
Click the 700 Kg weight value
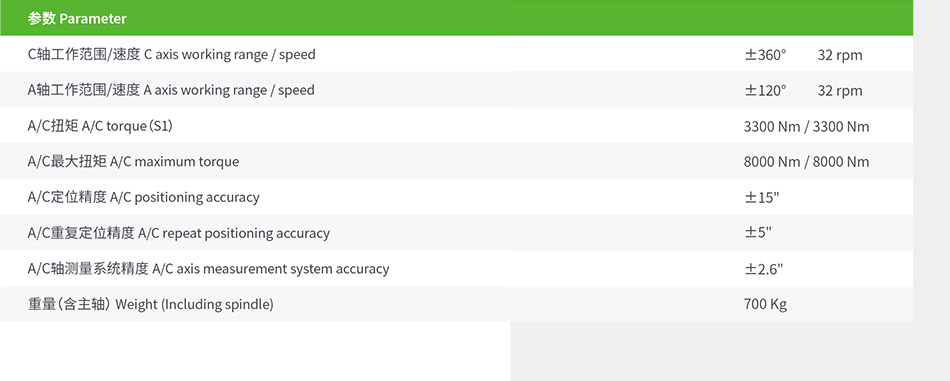pyautogui.click(x=765, y=304)
